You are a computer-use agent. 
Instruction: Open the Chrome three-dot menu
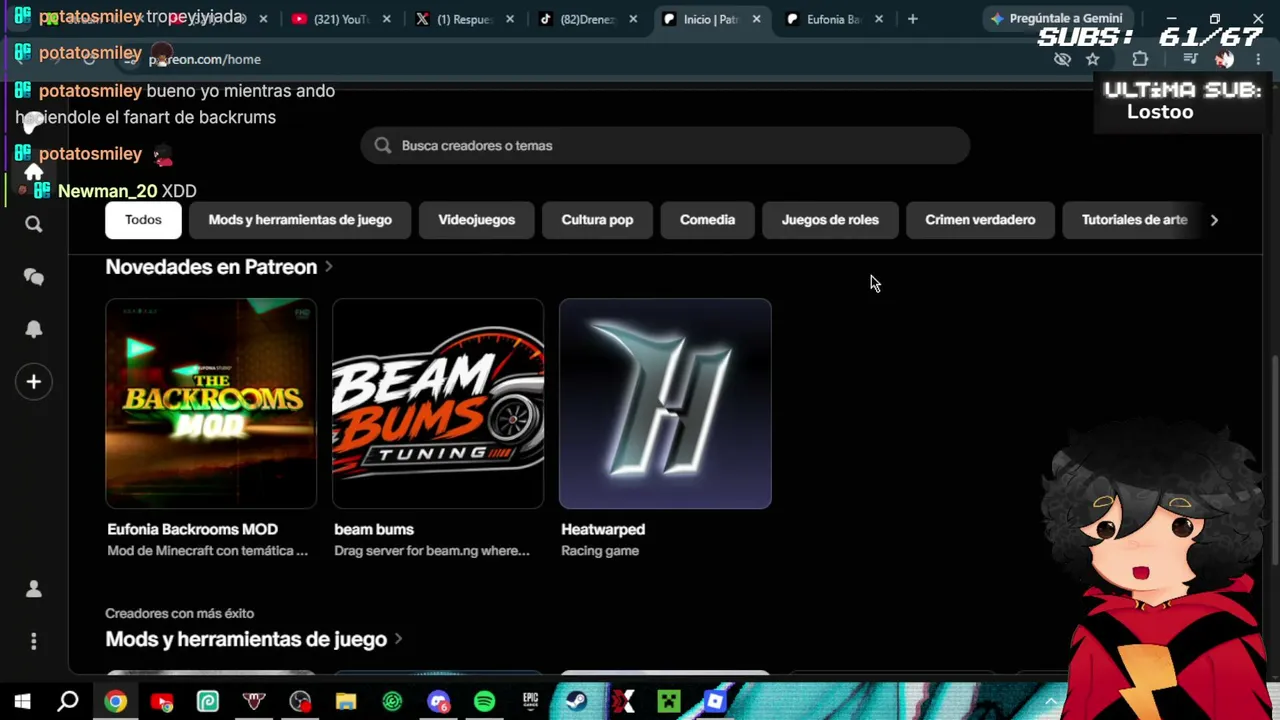tap(1258, 59)
